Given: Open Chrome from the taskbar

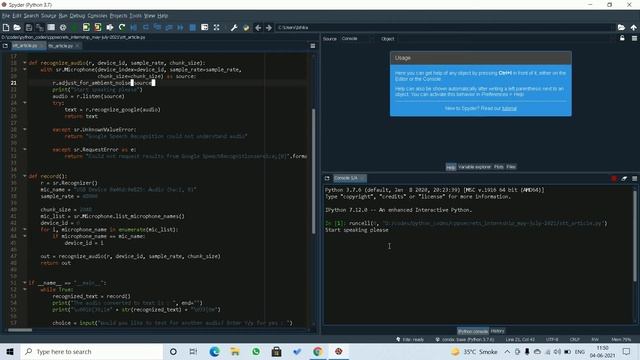Looking at the screenshot, I should pyautogui.click(x=318, y=351).
